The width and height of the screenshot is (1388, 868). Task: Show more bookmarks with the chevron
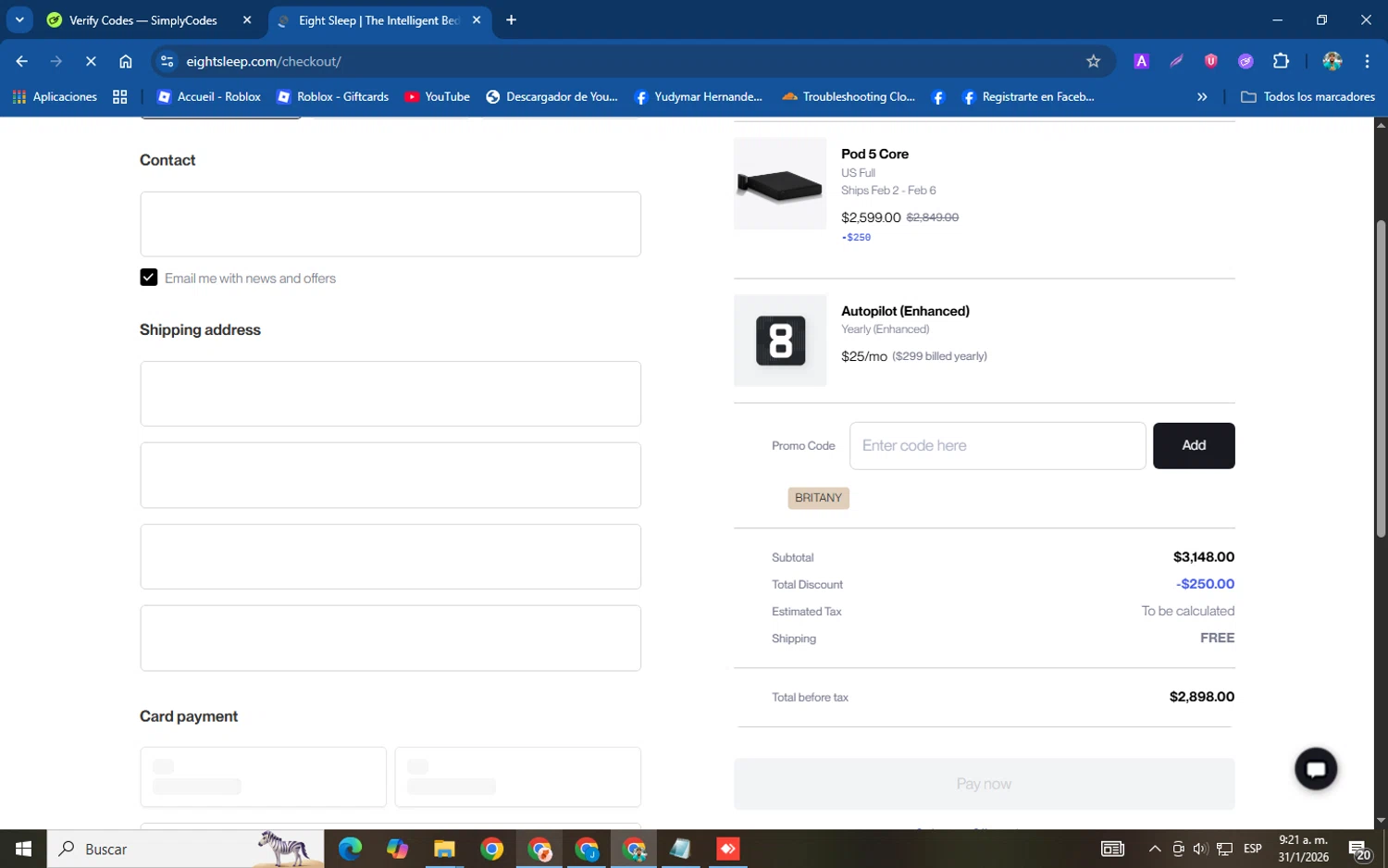click(x=1202, y=96)
